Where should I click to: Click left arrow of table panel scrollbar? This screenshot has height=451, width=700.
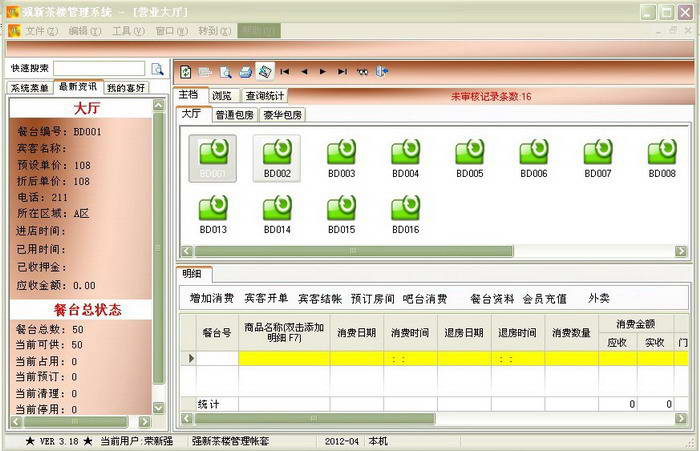click(x=187, y=251)
